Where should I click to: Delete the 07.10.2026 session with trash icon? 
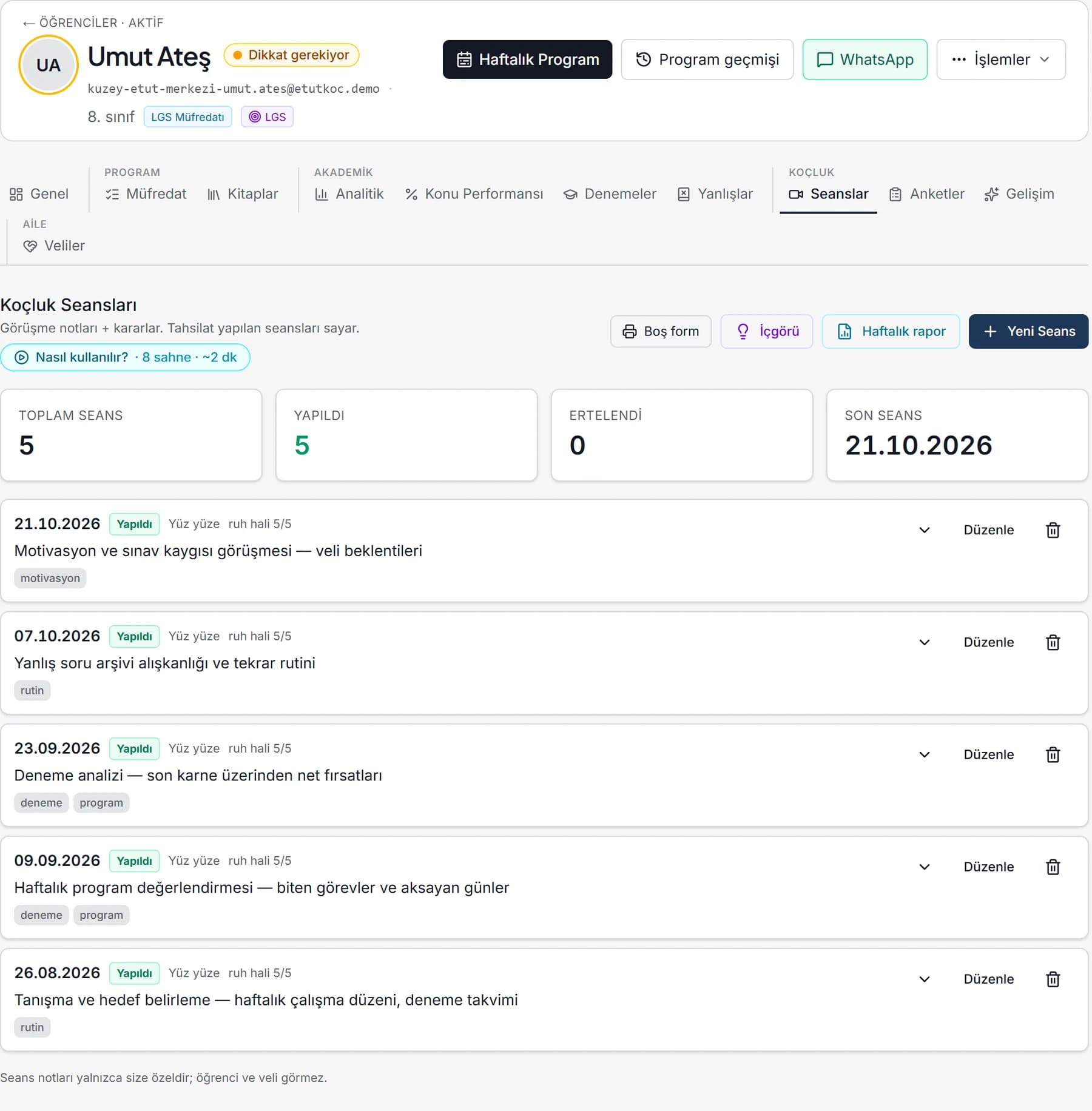(1053, 642)
